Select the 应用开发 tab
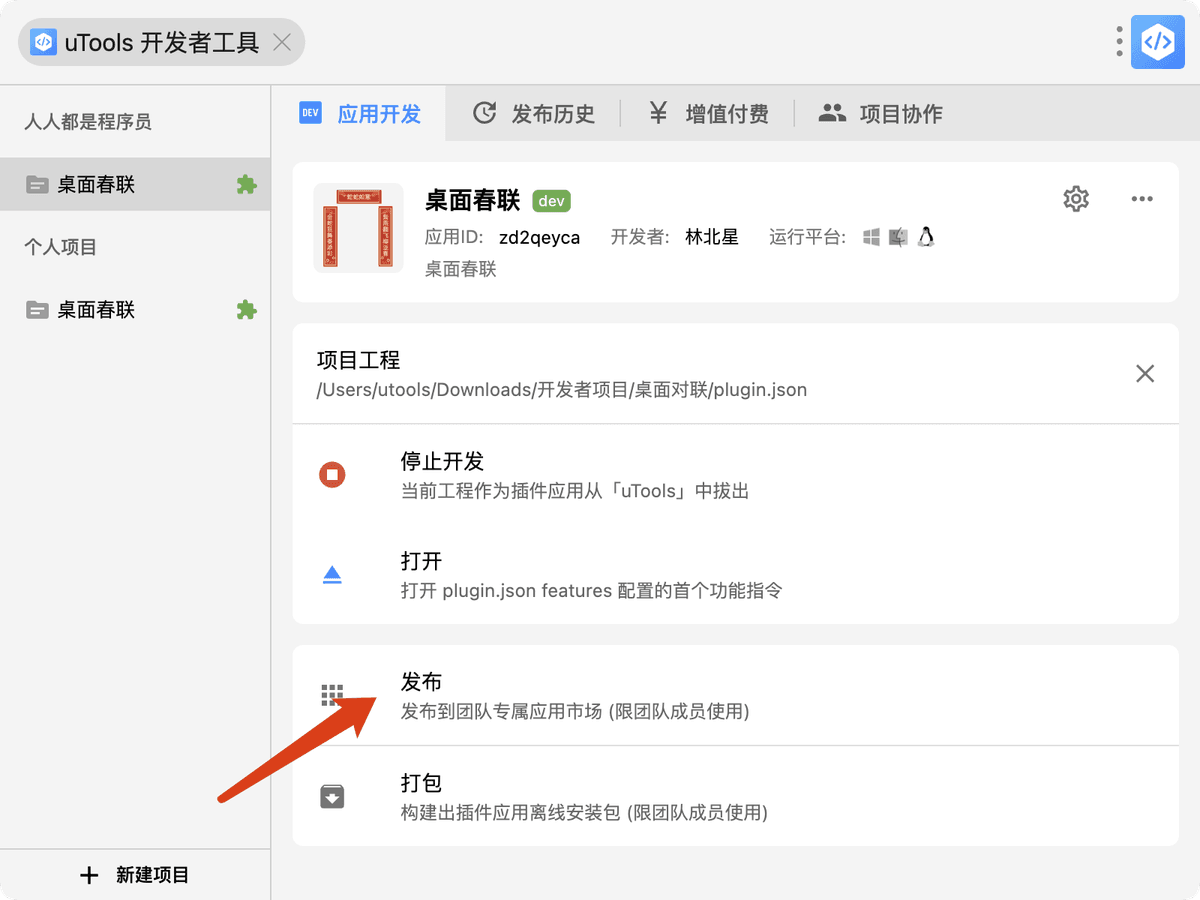Image resolution: width=1200 pixels, height=900 pixels. 360,114
